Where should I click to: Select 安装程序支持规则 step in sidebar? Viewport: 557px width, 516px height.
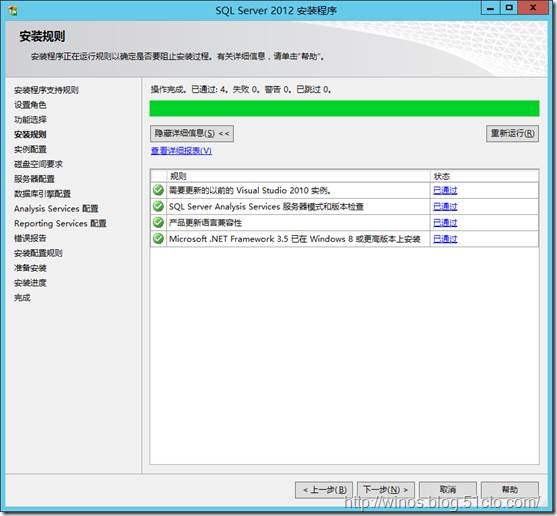[46, 90]
